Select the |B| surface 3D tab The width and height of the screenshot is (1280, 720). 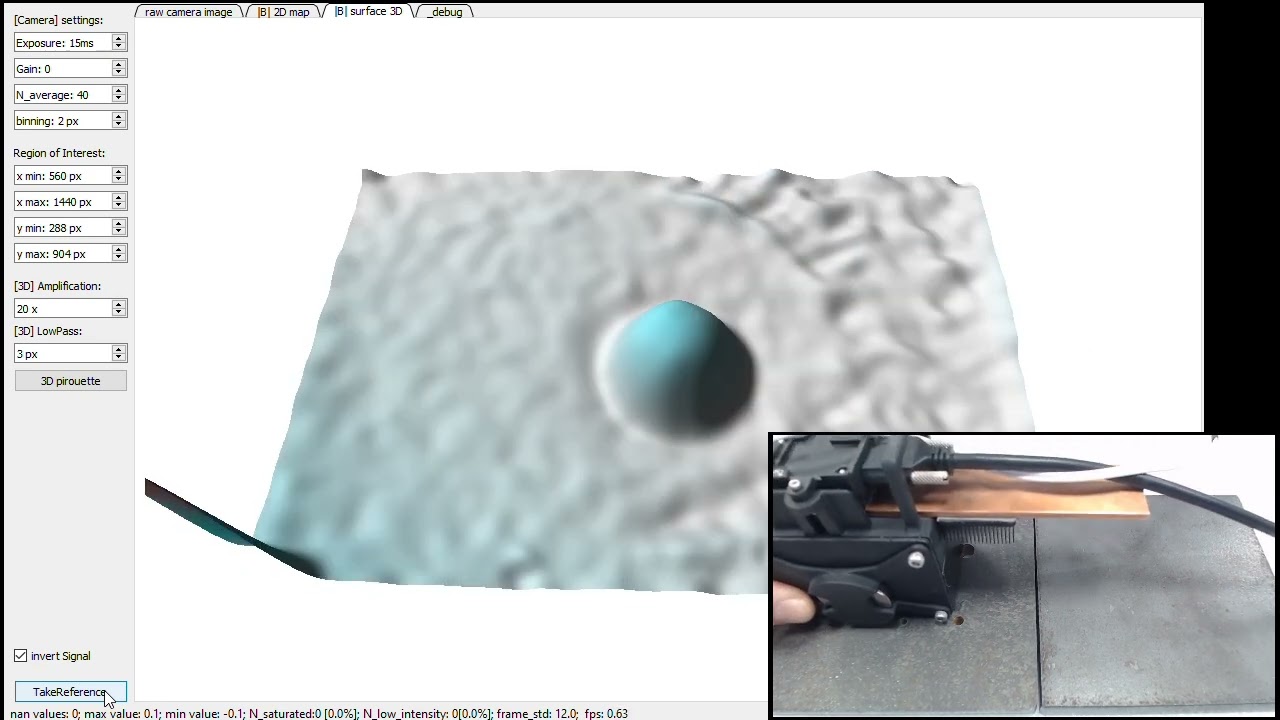368,11
